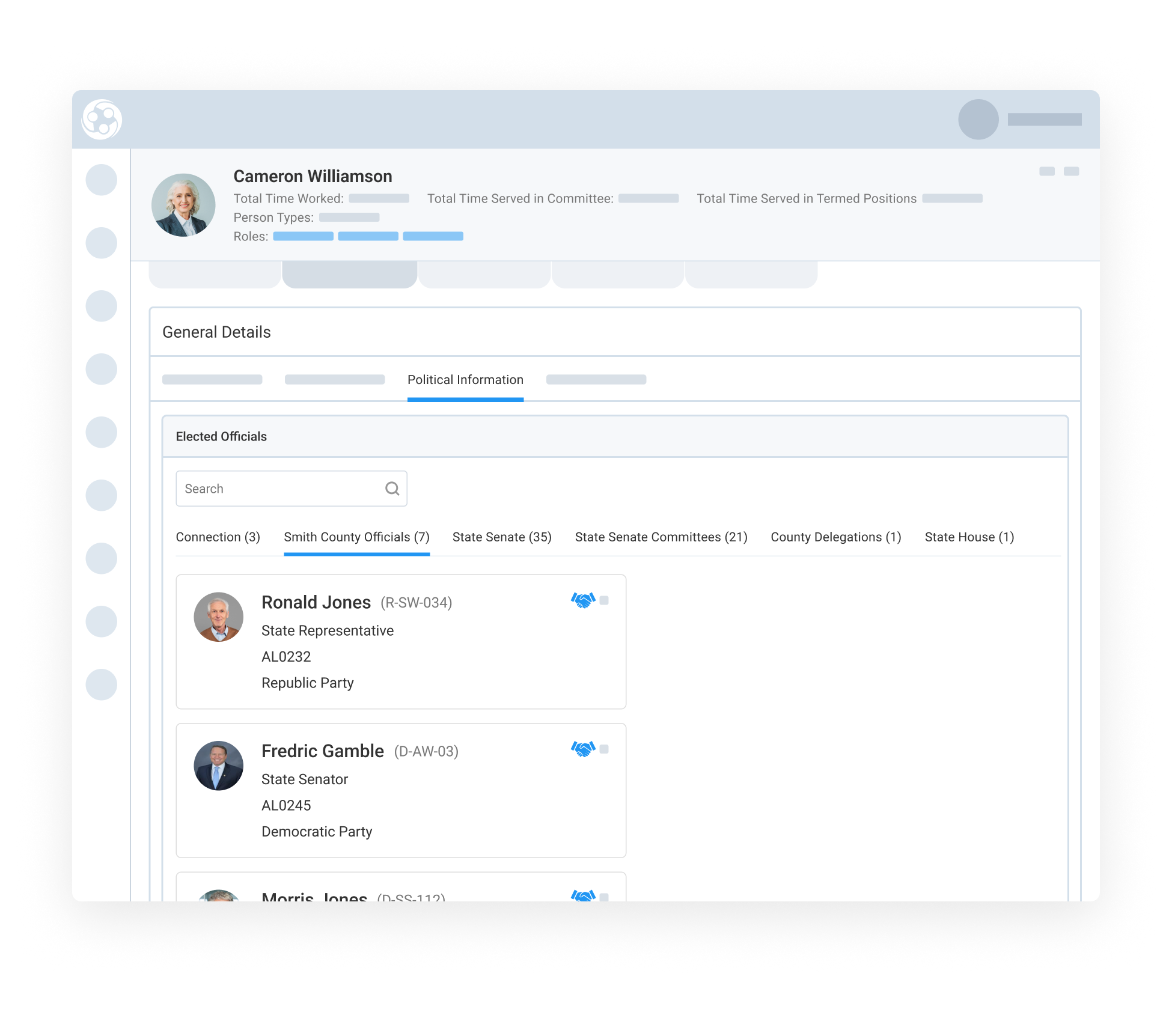Open the State Senate (35) tab
Viewport: 1172px width, 1036px height.
[x=502, y=537]
